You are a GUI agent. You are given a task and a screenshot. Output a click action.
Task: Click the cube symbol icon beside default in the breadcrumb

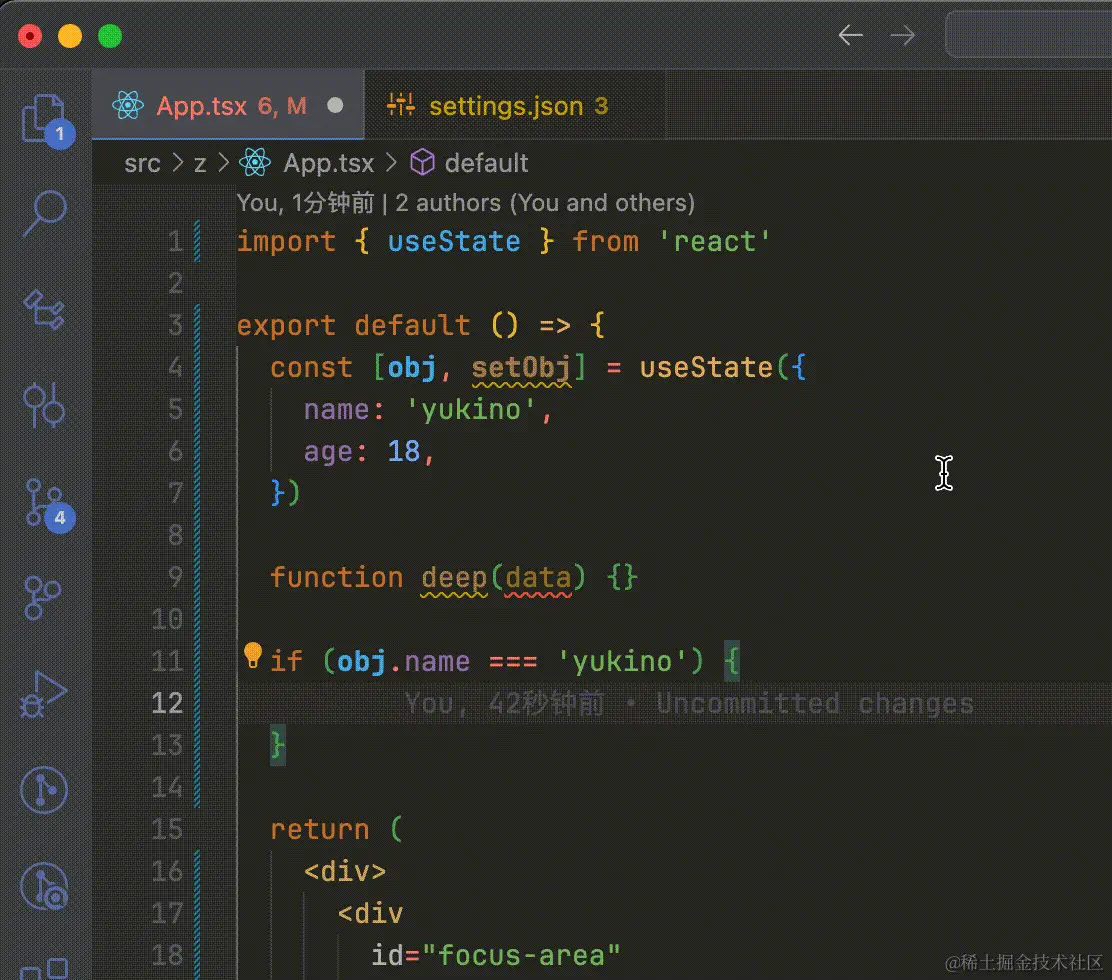(x=422, y=162)
